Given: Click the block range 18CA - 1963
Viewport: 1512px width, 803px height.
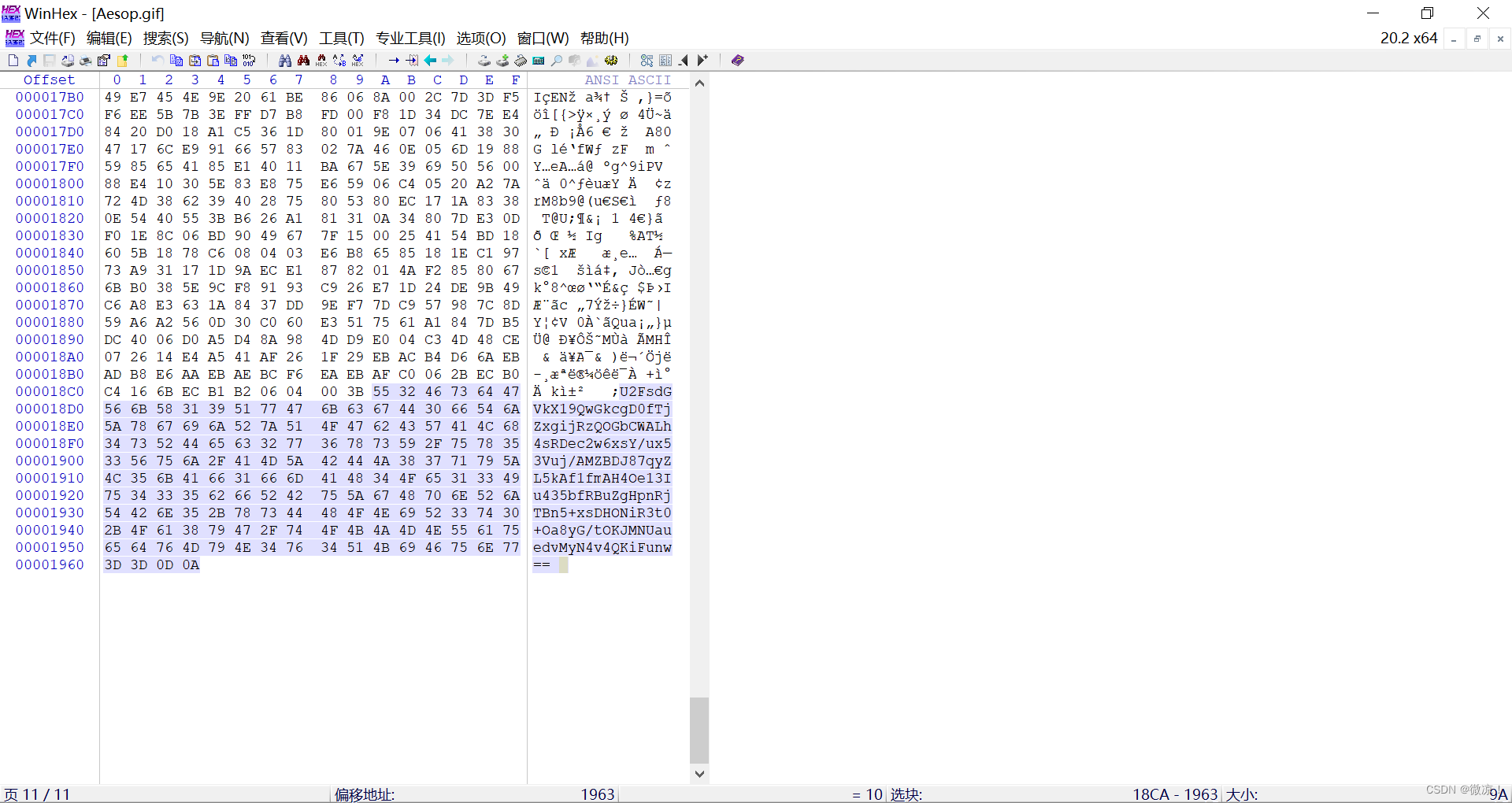Looking at the screenshot, I should 1175,794.
